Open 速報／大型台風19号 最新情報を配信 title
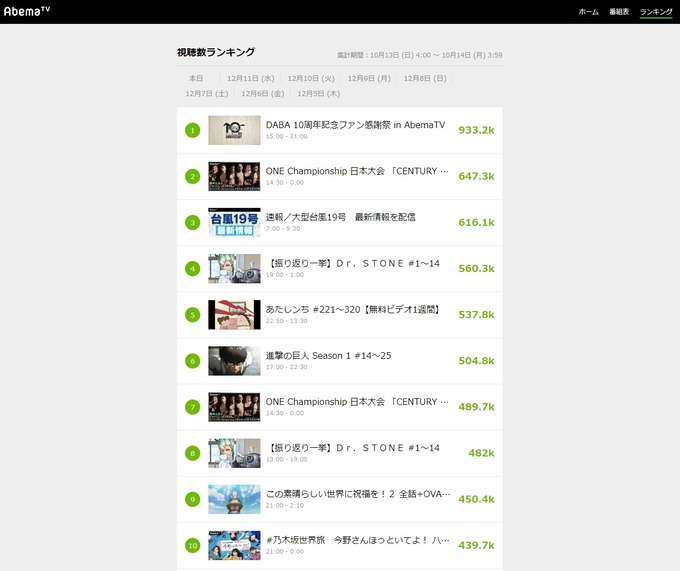 pos(340,217)
